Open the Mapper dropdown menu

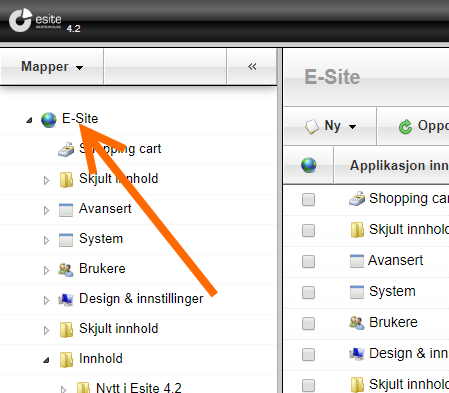click(52, 67)
